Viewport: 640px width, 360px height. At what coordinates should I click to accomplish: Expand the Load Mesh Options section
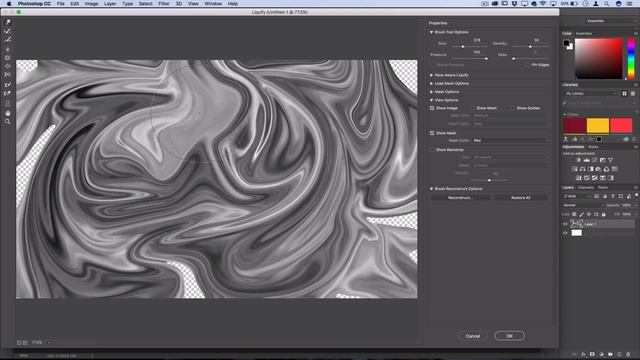431,83
